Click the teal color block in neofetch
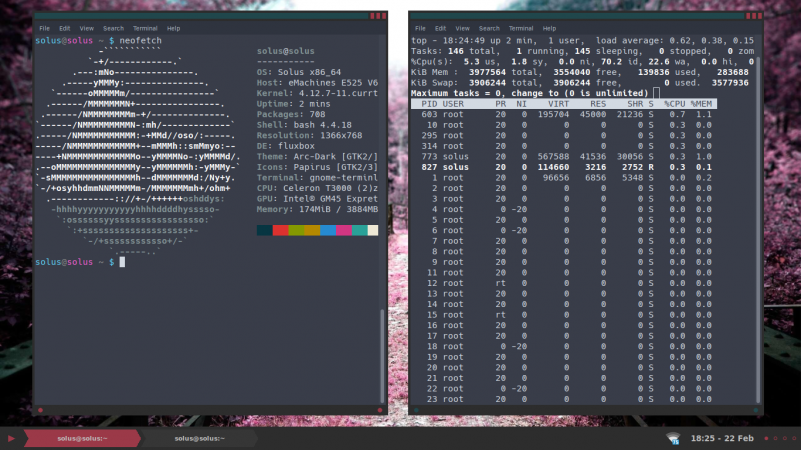Screen dimensions: 801x450 point(360,230)
